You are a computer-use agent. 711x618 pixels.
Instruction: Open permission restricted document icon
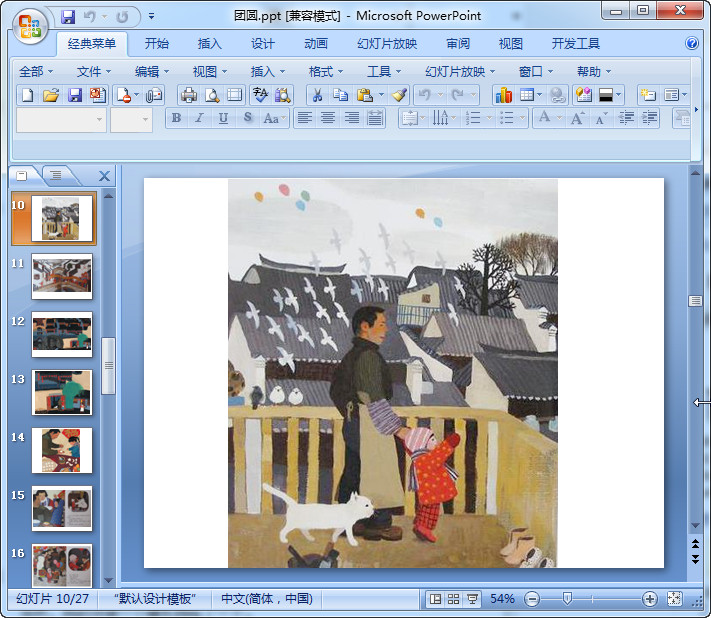123,95
